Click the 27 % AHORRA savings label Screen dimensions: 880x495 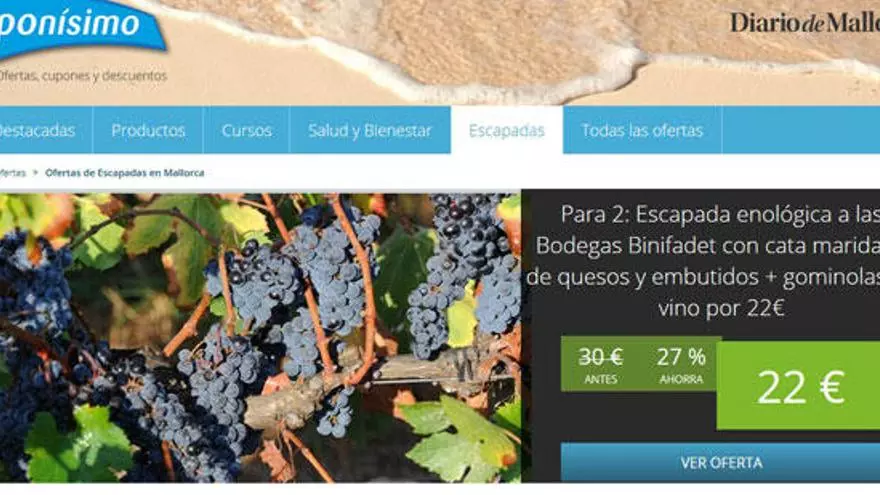(x=681, y=364)
